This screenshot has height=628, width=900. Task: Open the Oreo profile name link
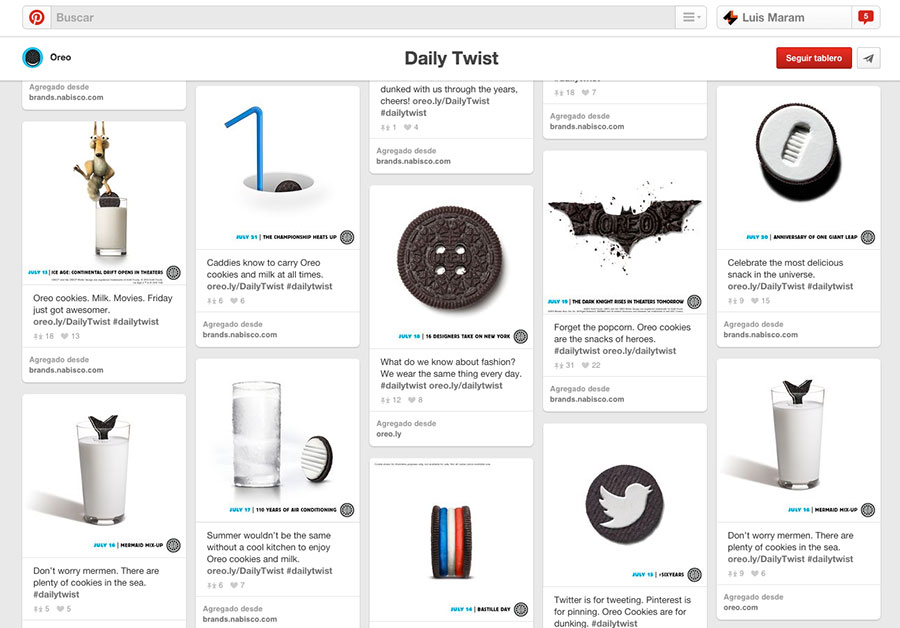coord(60,58)
